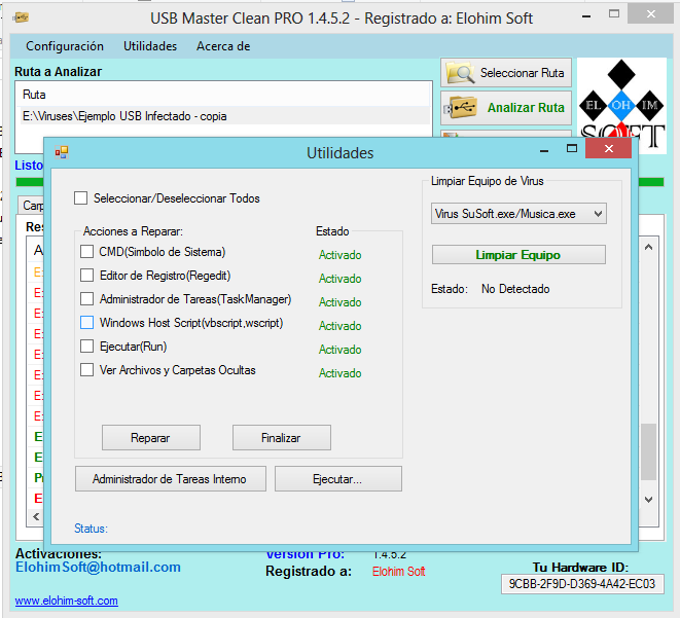Click the blue Status: label in dialog

[x=91, y=528]
